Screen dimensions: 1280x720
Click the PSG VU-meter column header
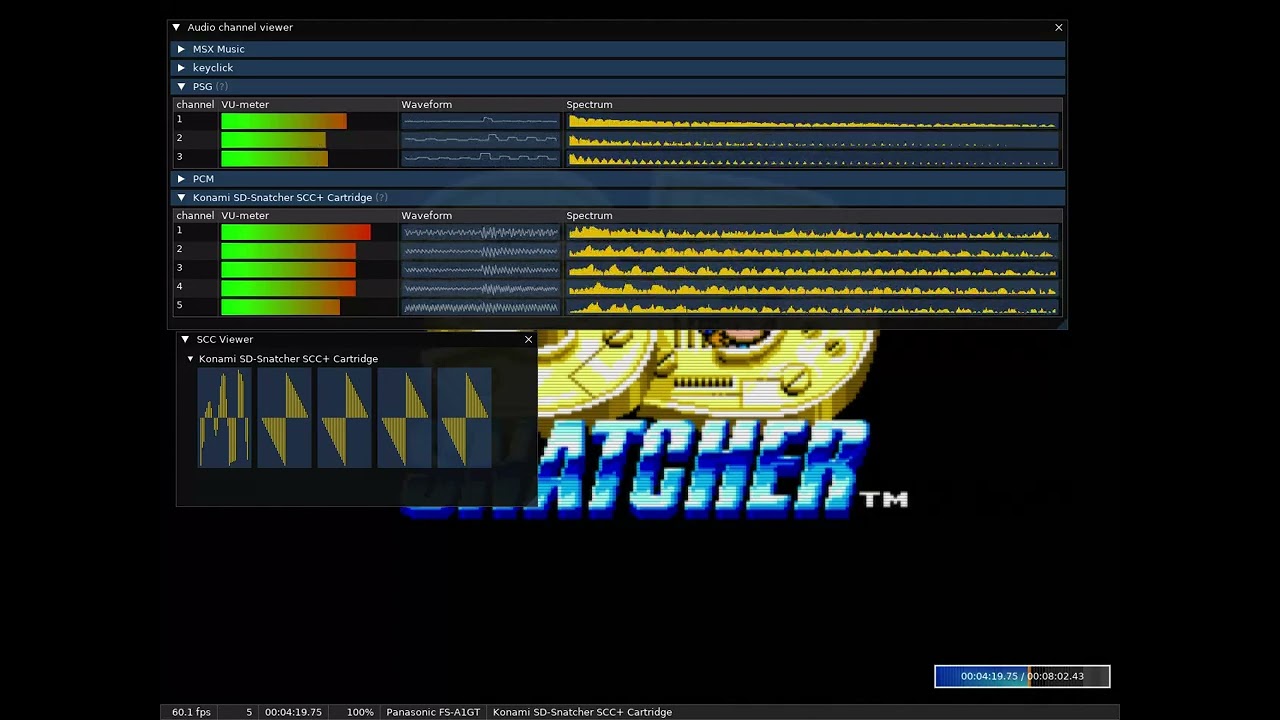(x=245, y=105)
